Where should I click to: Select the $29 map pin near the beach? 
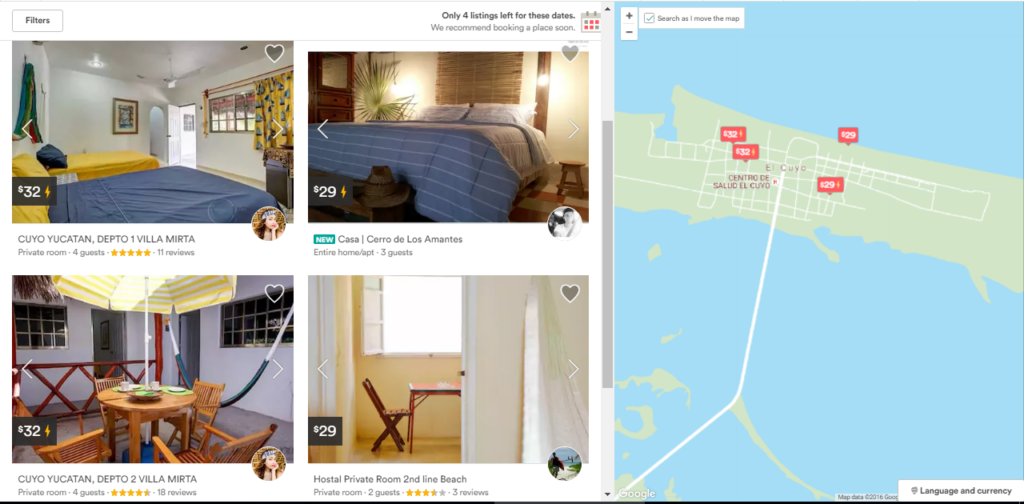click(x=848, y=135)
